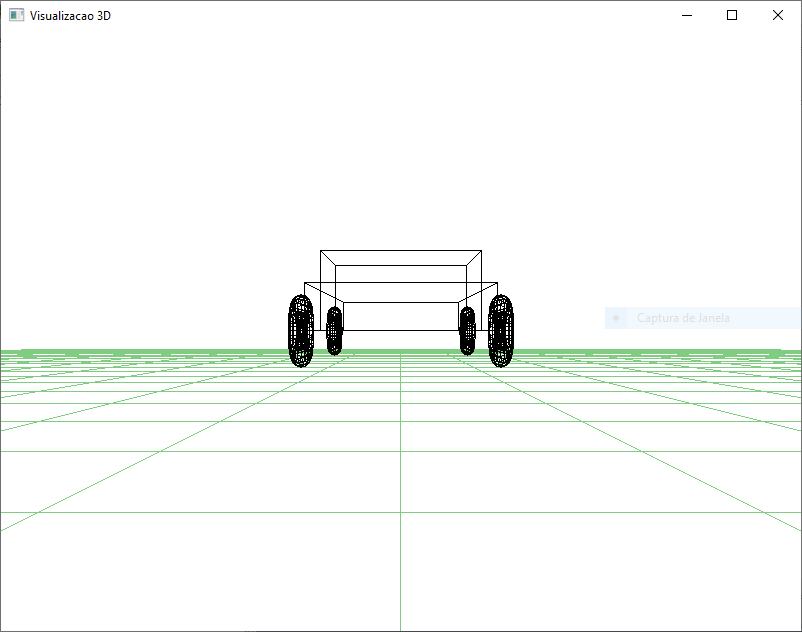The height and width of the screenshot is (632, 802).
Task: Click the Visualizacao 3D title text
Action: 70,16
